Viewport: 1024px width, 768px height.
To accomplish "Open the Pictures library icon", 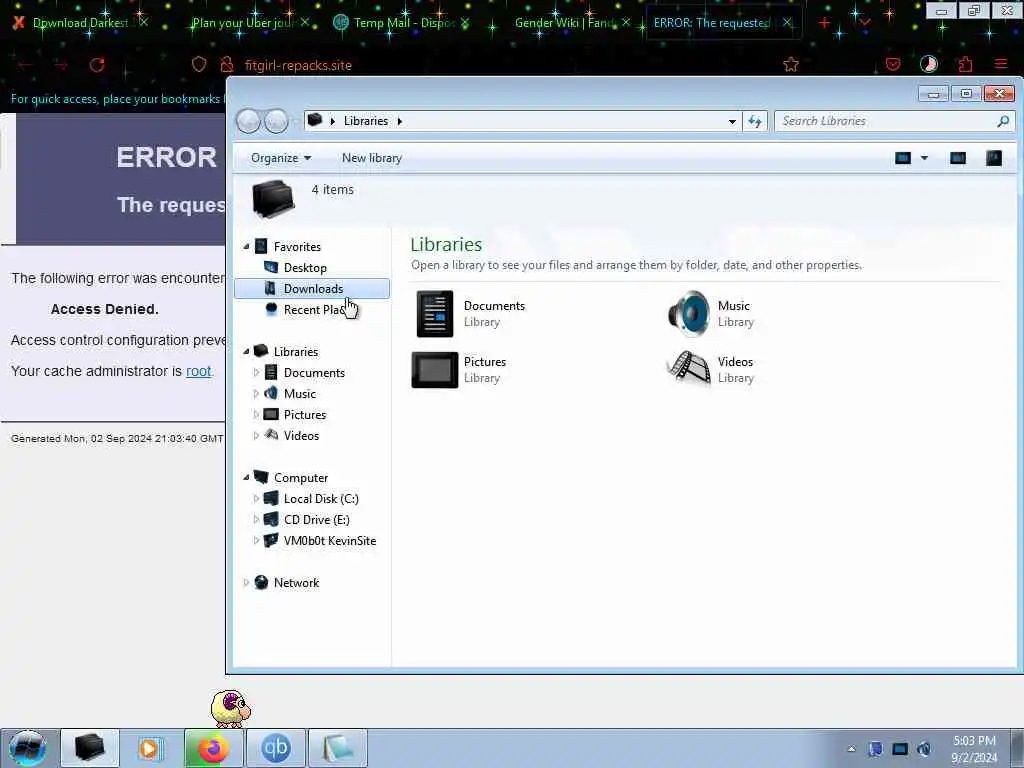I will pos(435,370).
